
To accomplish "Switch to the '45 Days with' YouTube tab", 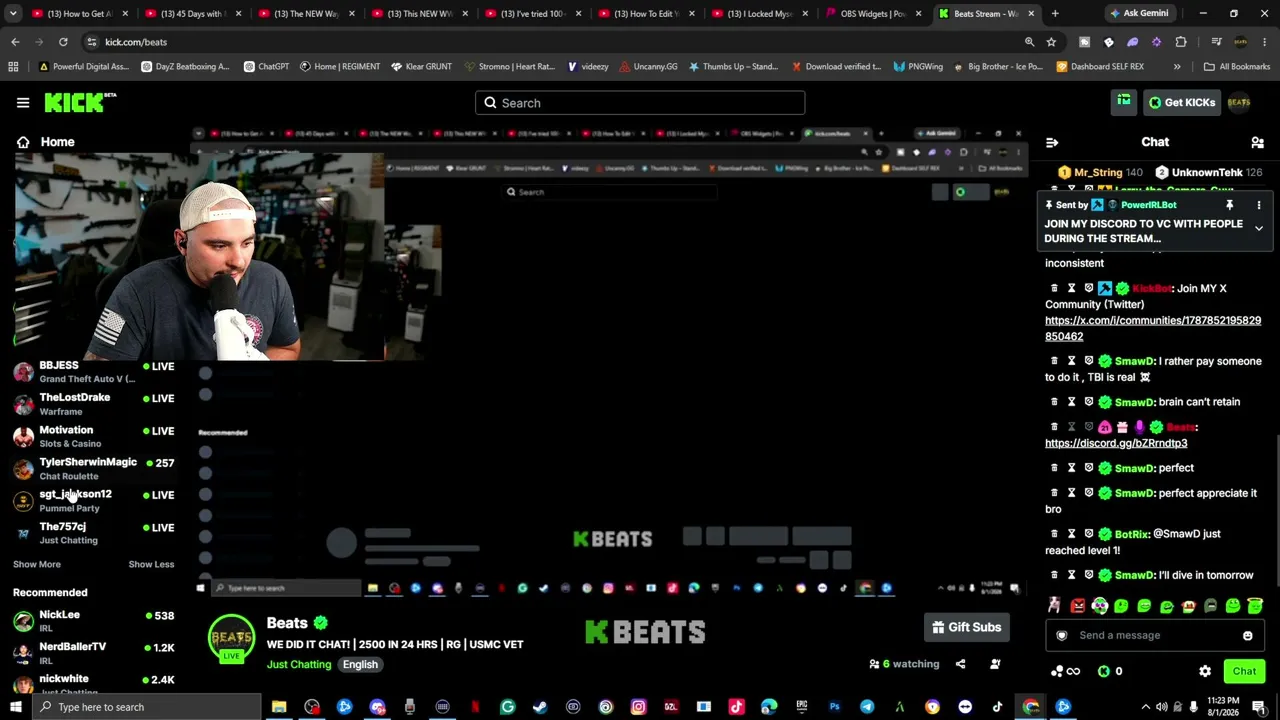I will coord(193,14).
